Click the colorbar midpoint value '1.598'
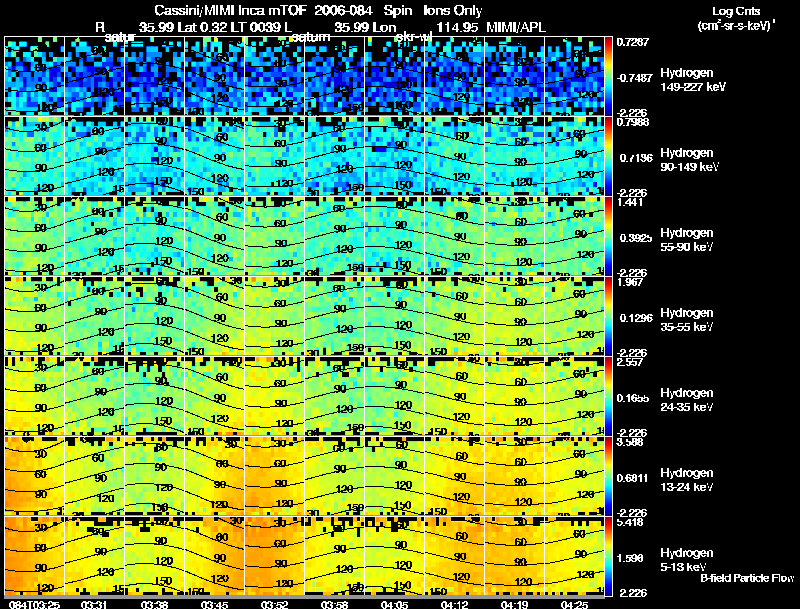The height and width of the screenshot is (609, 800). coord(630,559)
